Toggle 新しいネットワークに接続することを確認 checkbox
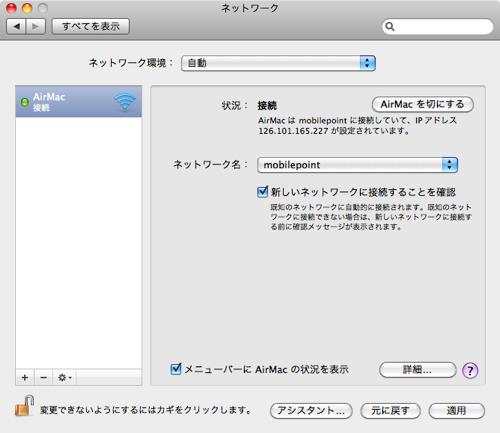 pos(263,192)
